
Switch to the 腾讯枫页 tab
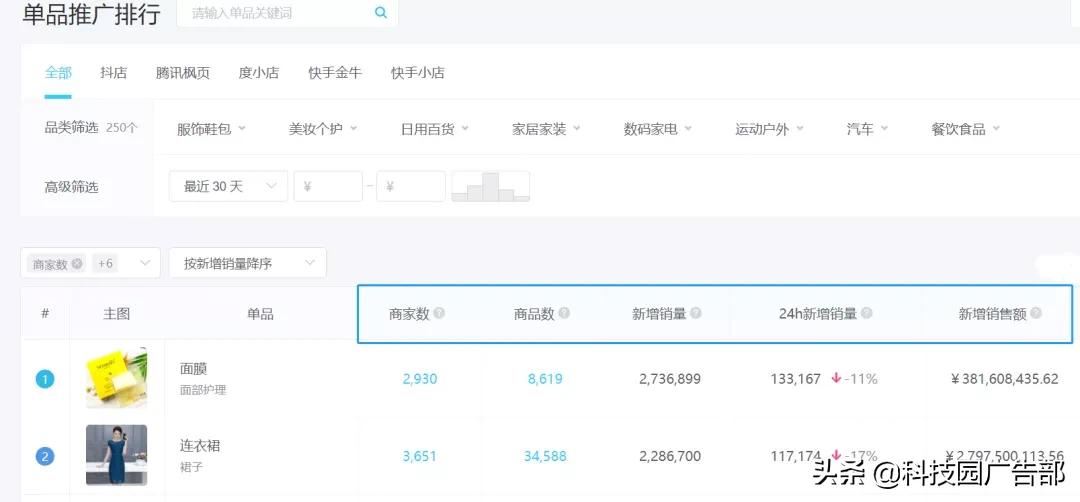[183, 72]
